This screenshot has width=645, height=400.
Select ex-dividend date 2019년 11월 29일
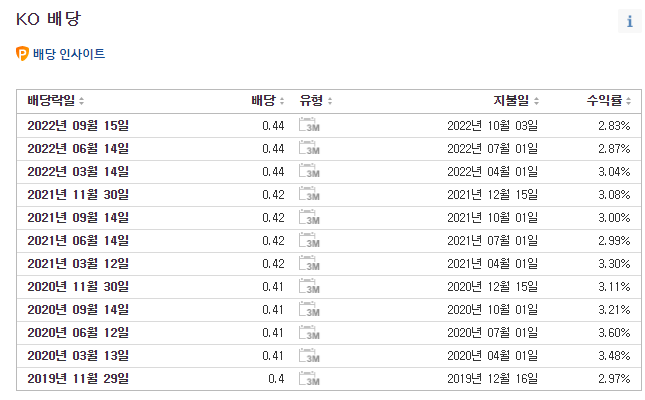[x=78, y=379]
